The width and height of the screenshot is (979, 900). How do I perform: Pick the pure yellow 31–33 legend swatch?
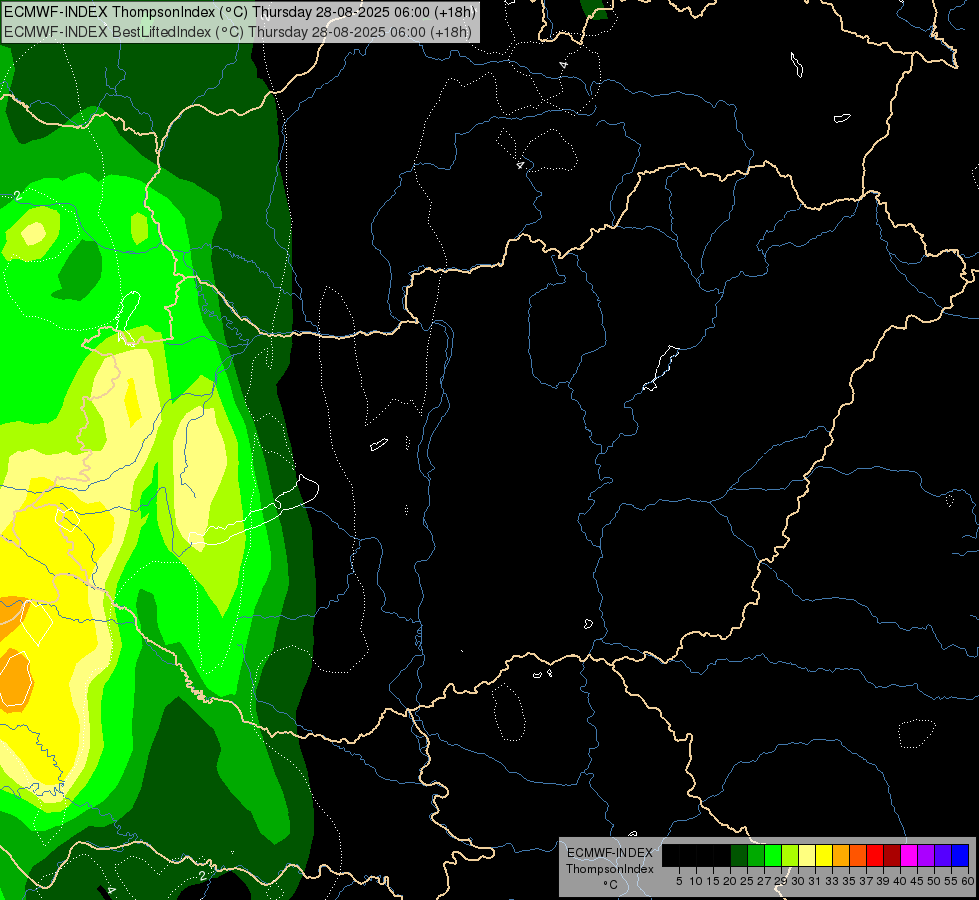click(824, 855)
